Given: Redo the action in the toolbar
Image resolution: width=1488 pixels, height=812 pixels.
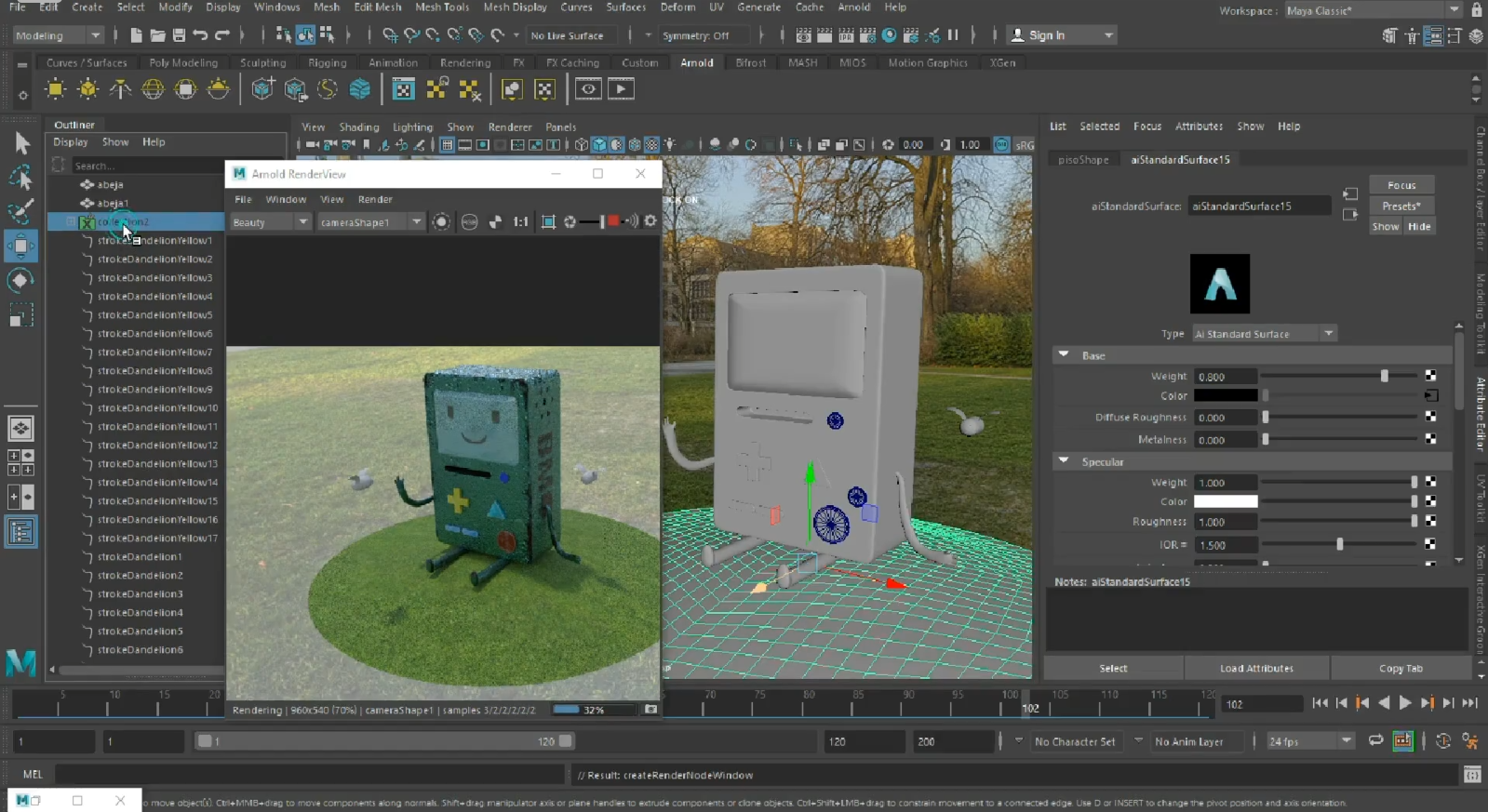Looking at the screenshot, I should 221,35.
